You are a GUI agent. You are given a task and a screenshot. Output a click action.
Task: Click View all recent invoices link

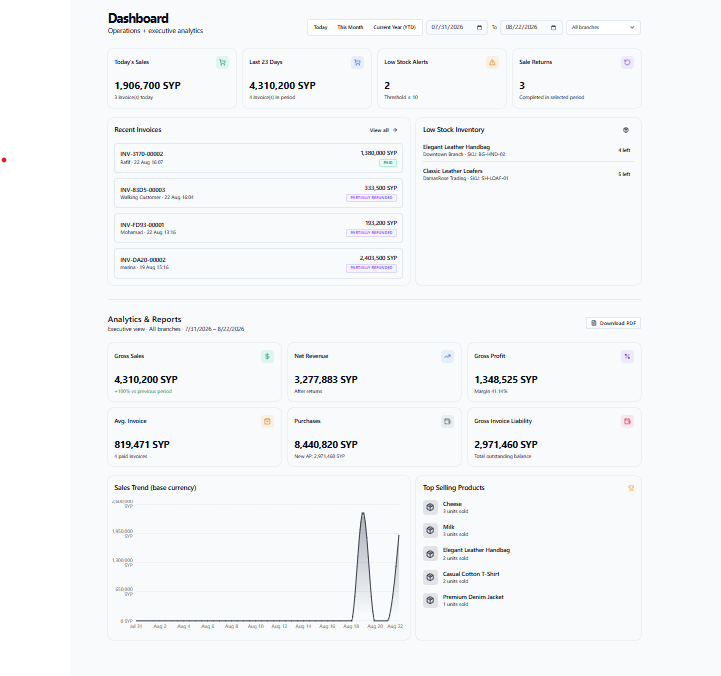[383, 131]
